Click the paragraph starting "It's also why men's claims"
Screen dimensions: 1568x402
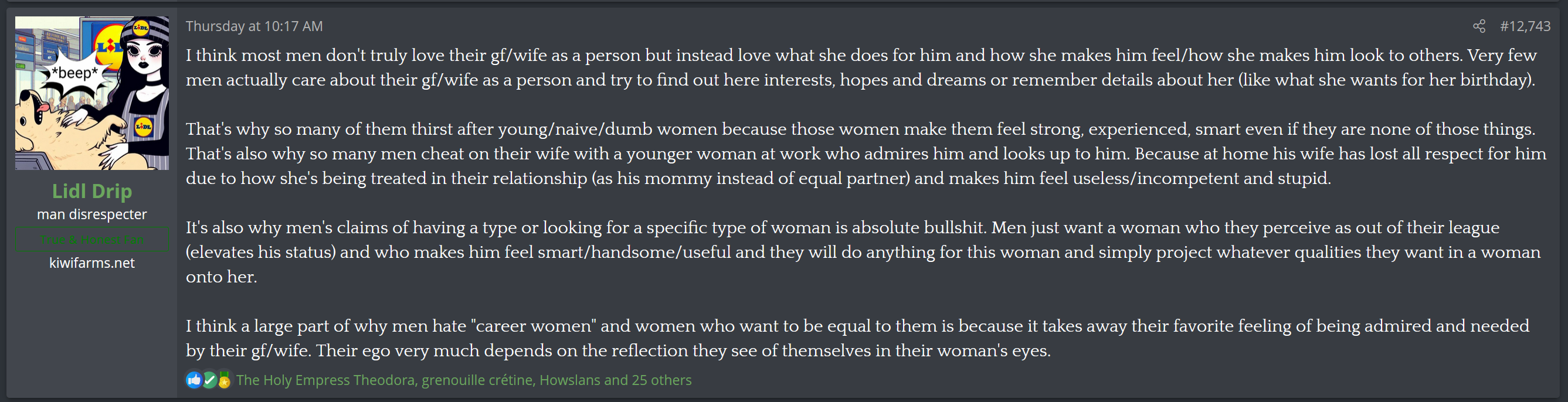tap(852, 252)
